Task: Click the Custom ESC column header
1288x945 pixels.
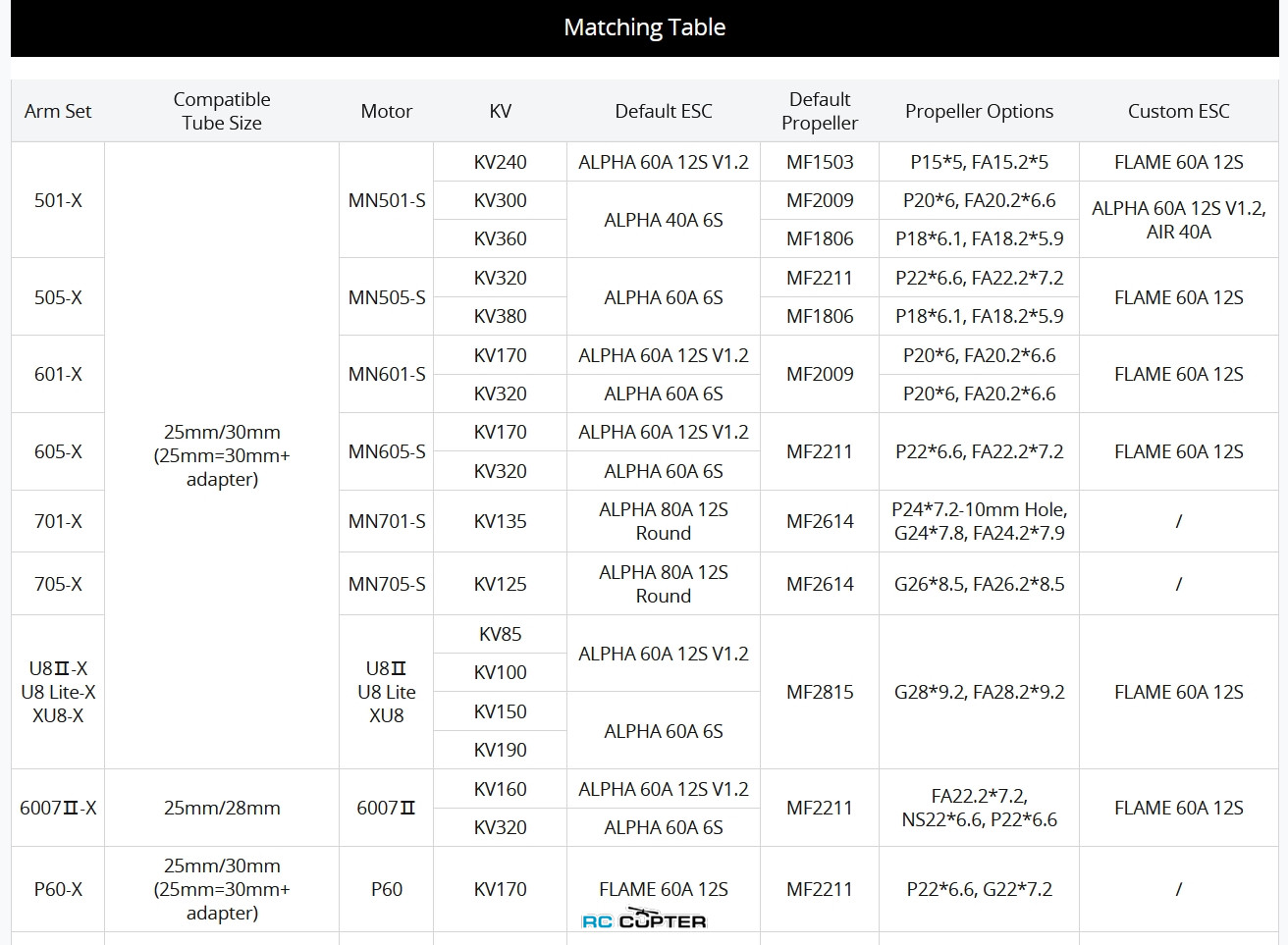Action: (x=1178, y=111)
